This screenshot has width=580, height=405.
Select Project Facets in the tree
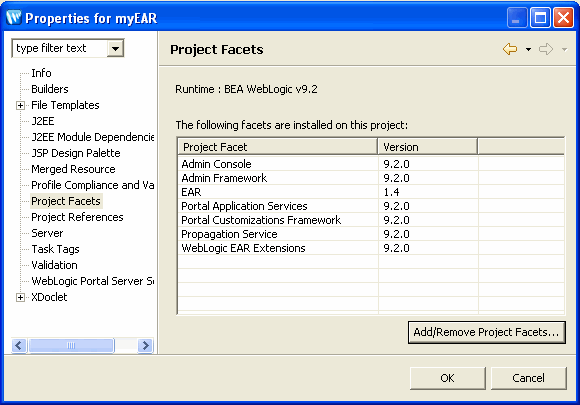[66, 201]
